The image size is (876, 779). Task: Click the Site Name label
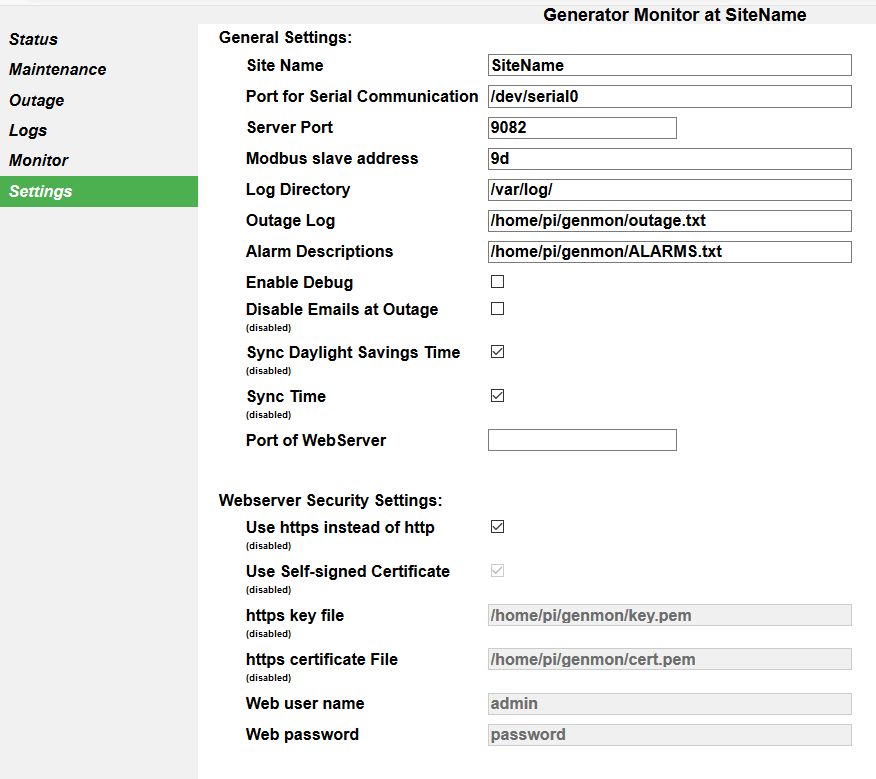[x=285, y=65]
